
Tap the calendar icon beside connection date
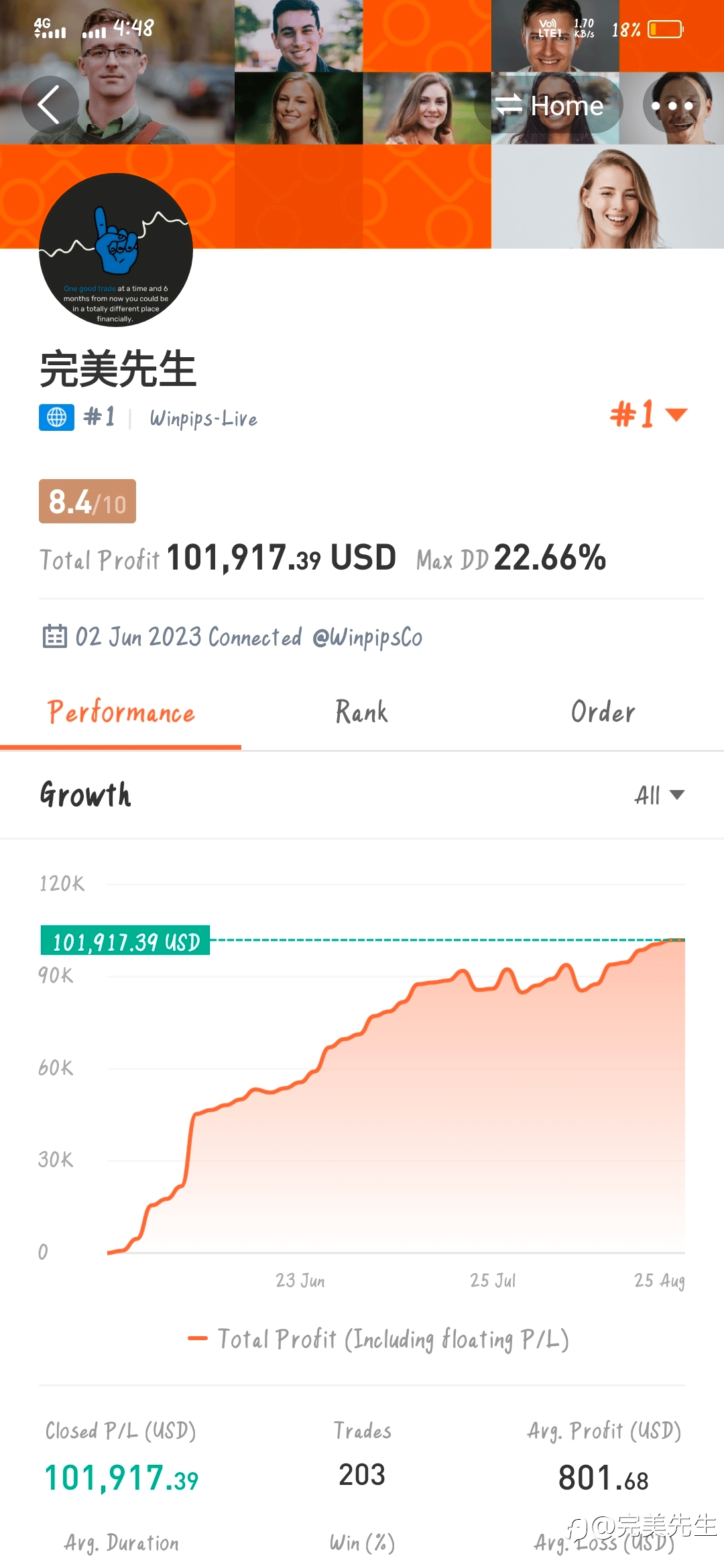(x=54, y=637)
